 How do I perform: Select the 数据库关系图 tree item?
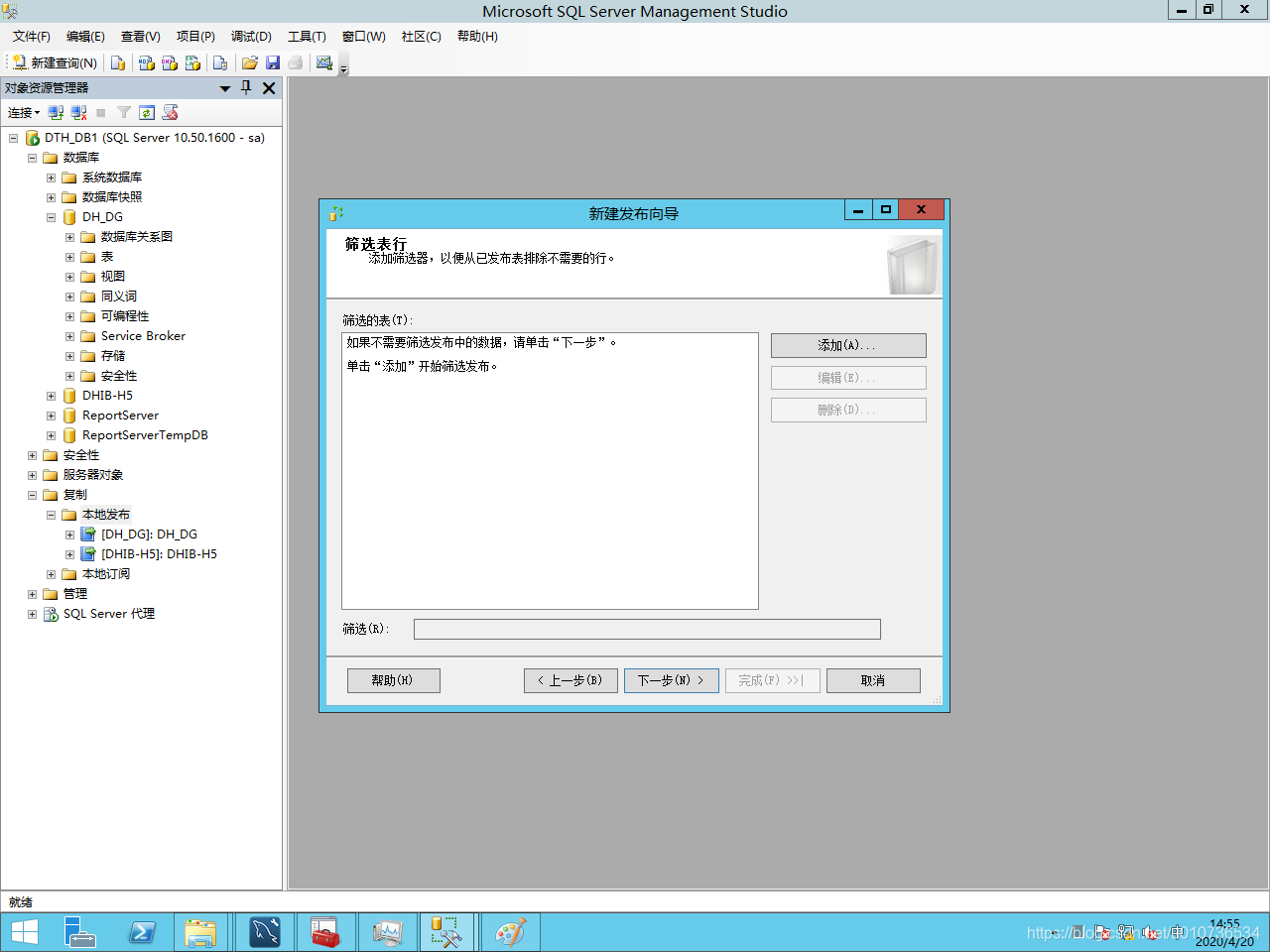click(x=137, y=237)
